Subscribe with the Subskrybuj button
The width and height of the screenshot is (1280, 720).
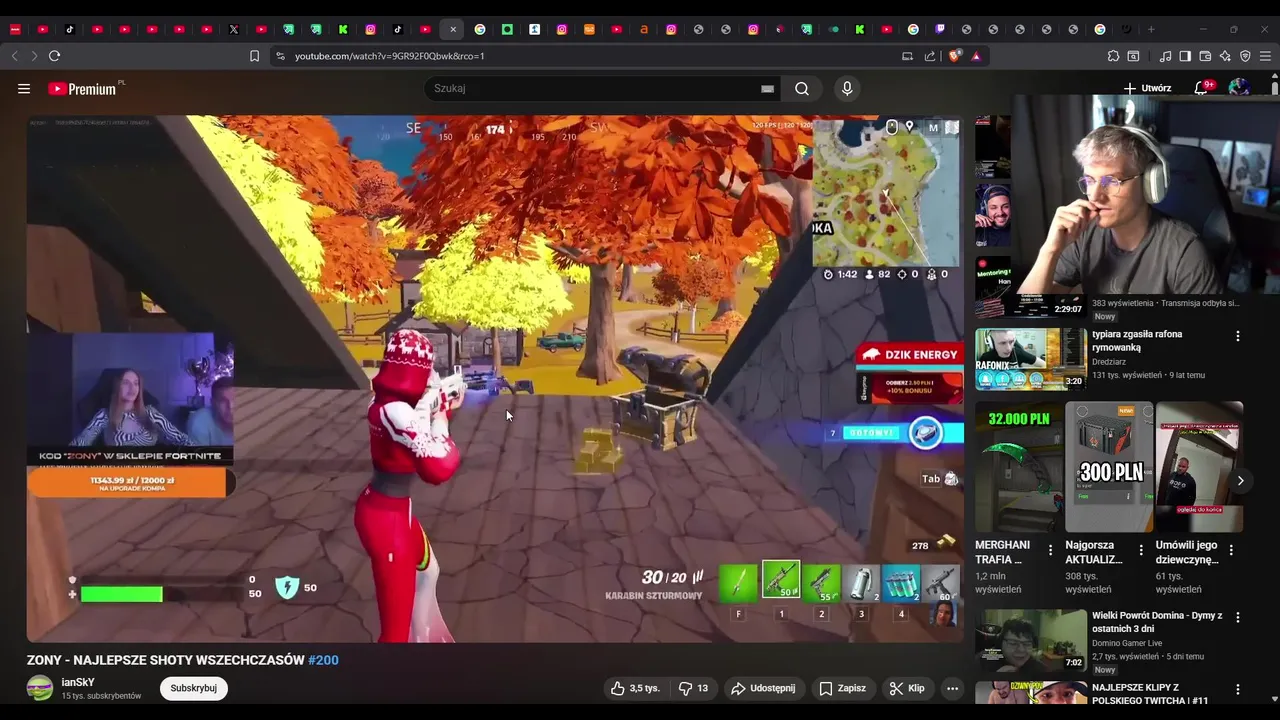[x=193, y=688]
